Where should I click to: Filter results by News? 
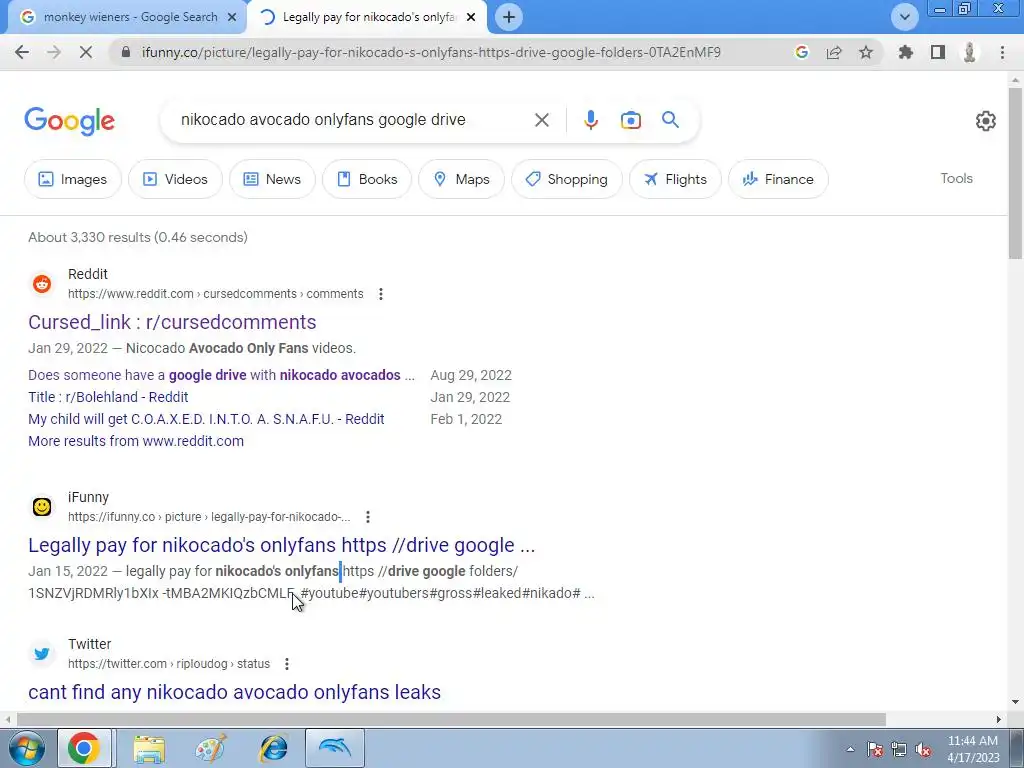click(272, 179)
